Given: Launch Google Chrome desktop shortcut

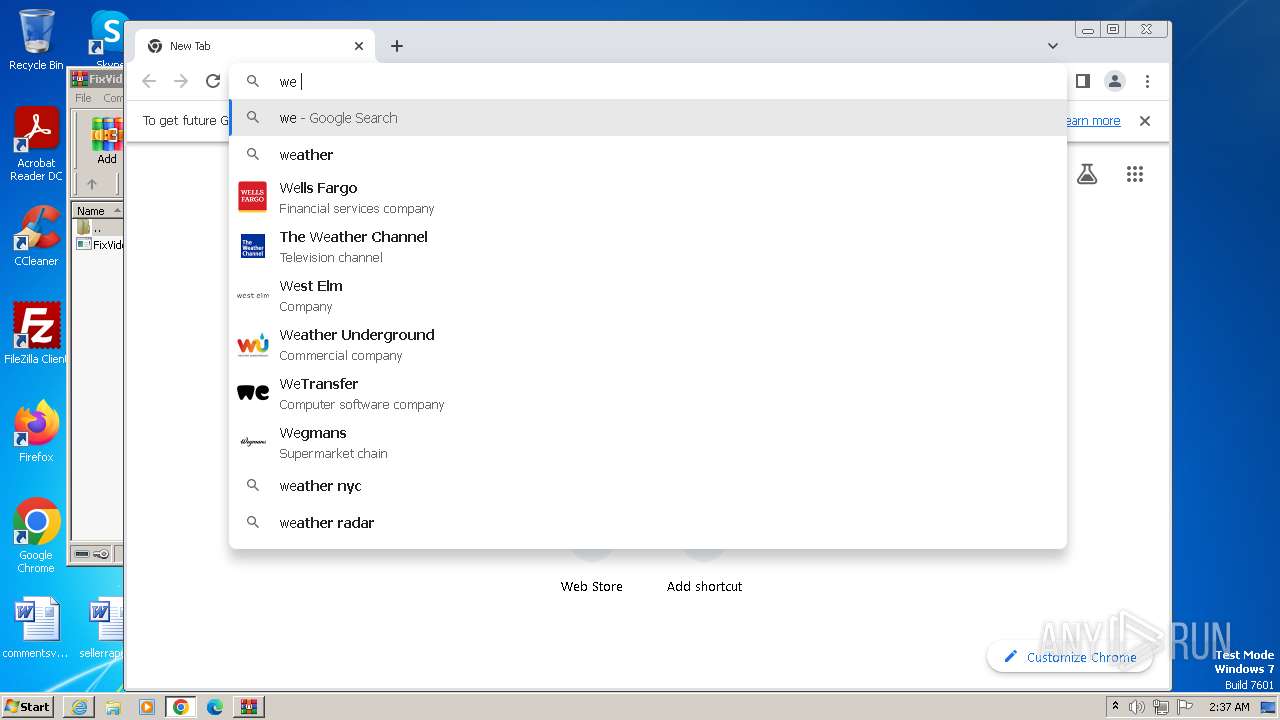Looking at the screenshot, I should coord(36,535).
